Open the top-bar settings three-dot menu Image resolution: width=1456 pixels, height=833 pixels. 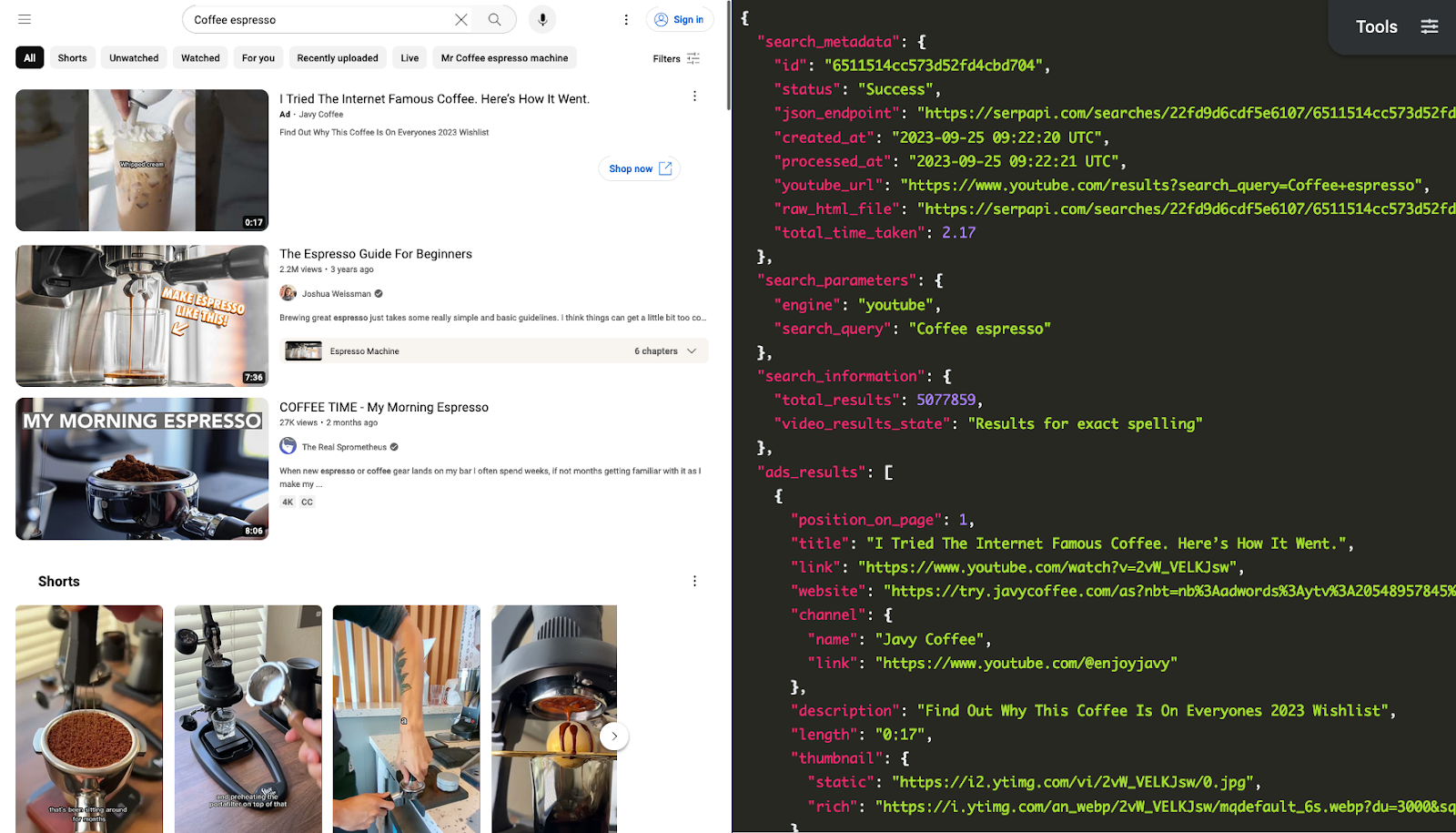coord(626,19)
